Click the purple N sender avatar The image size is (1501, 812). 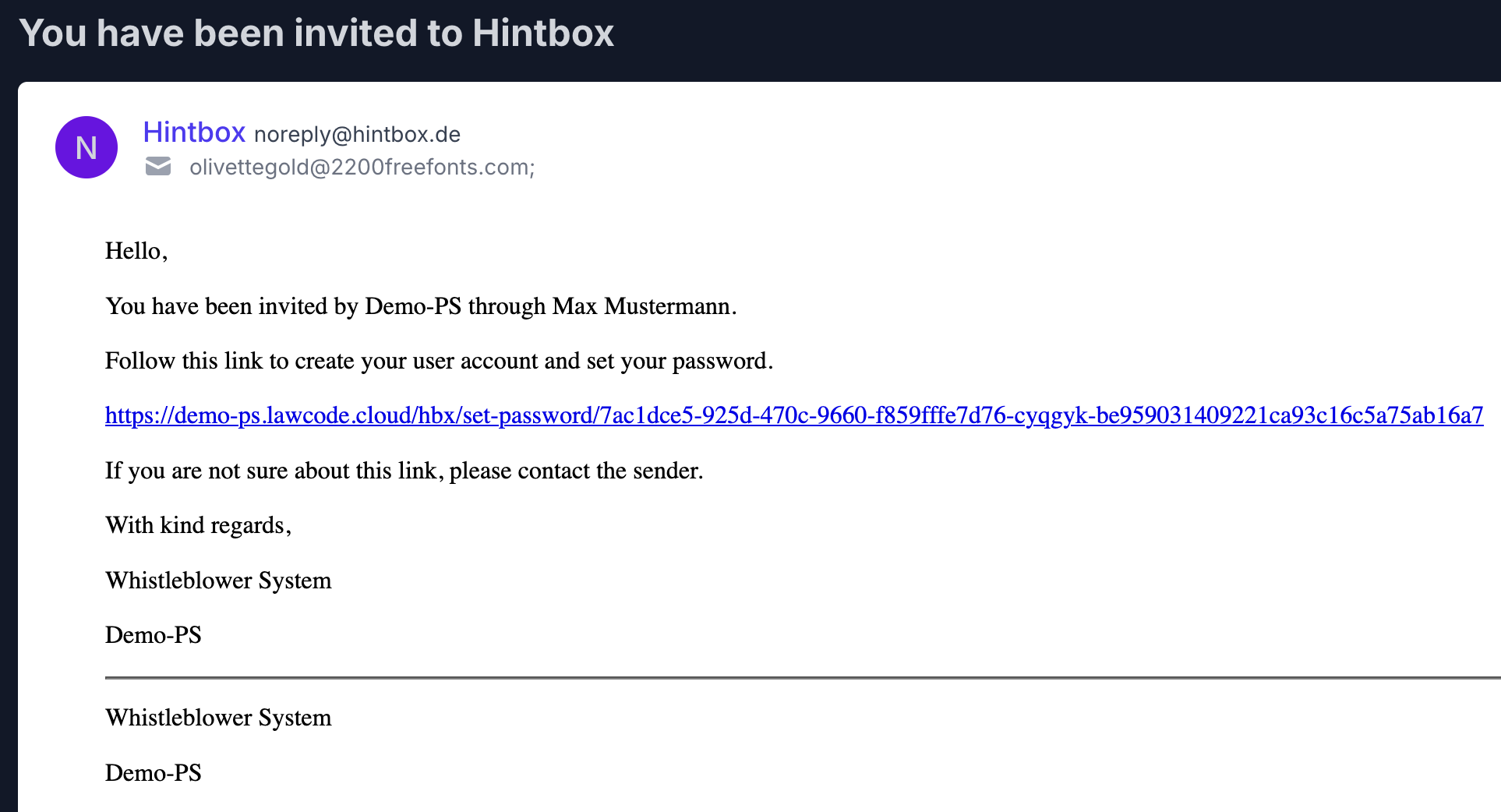tap(87, 147)
